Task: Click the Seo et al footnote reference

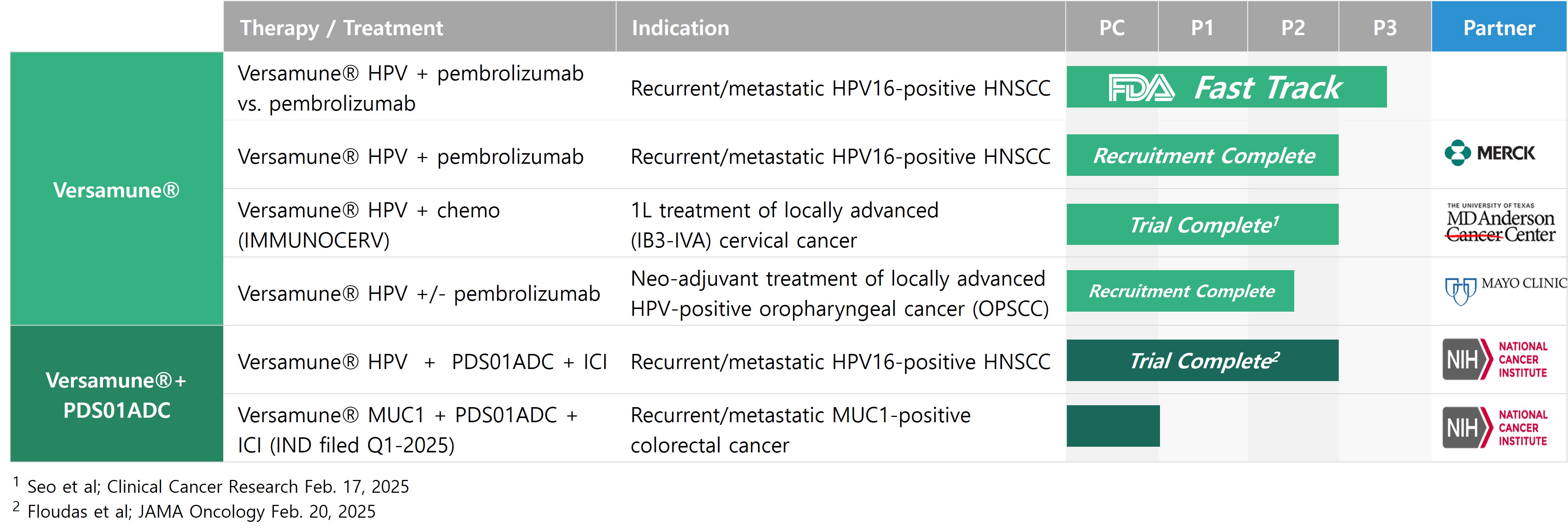Action: 217,486
